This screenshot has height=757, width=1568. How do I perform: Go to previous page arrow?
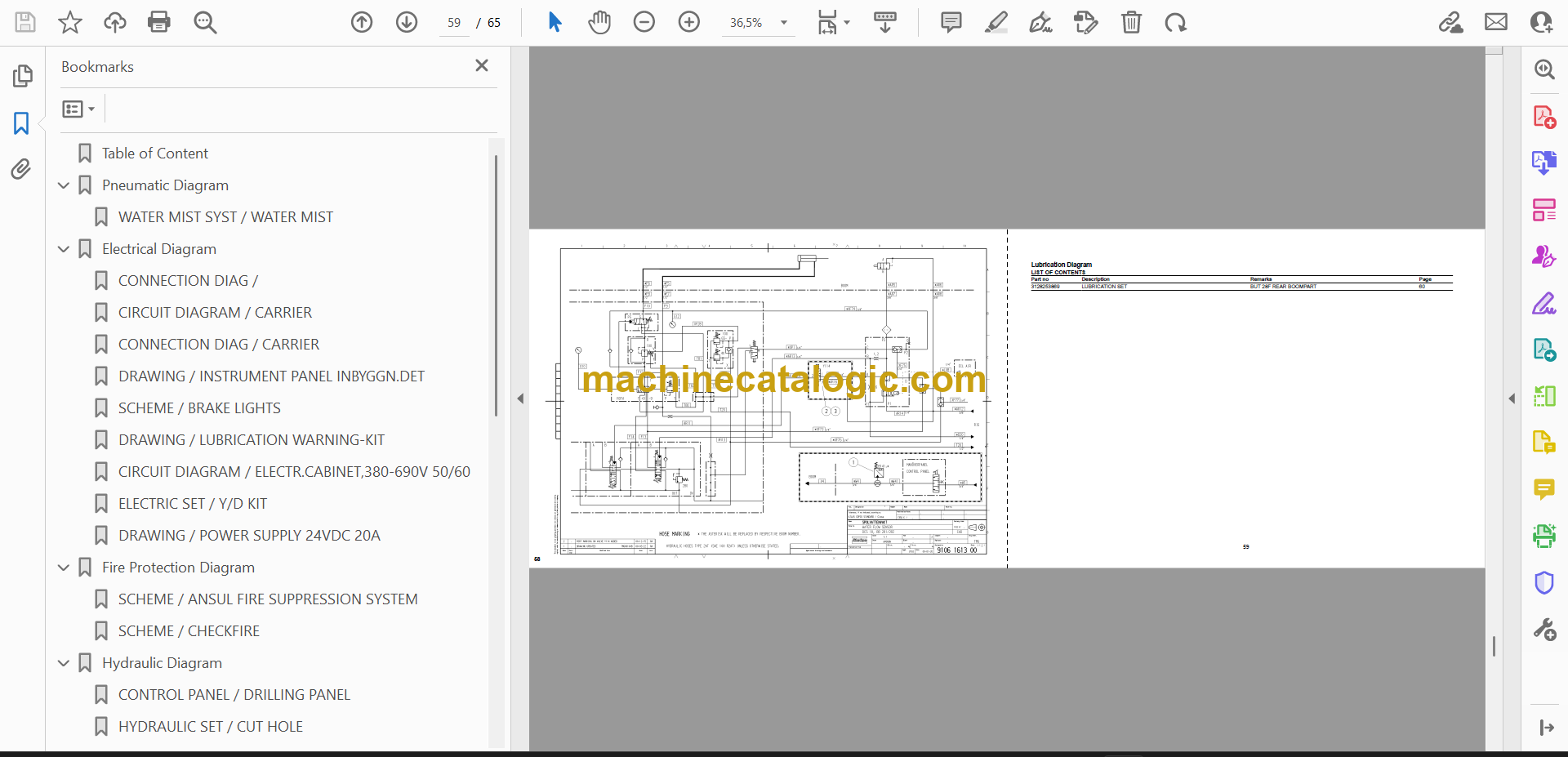coord(362,22)
